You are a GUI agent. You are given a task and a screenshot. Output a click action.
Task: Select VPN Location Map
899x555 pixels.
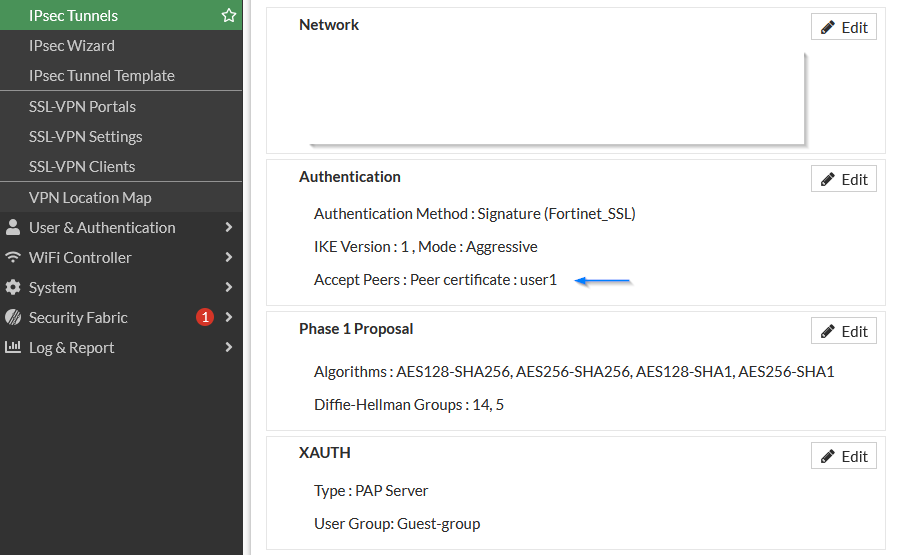point(90,197)
